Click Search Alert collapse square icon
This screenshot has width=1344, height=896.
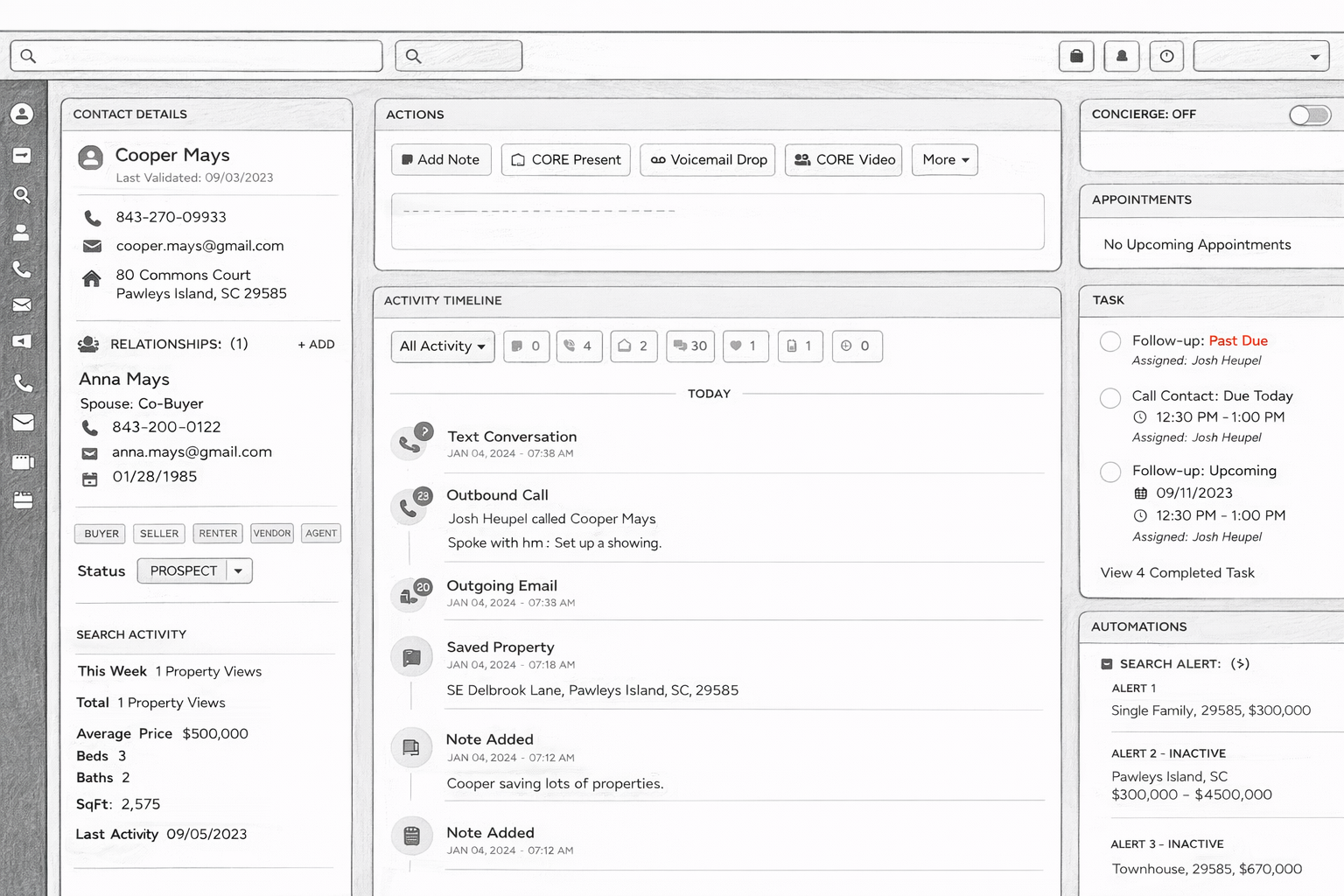(1106, 664)
